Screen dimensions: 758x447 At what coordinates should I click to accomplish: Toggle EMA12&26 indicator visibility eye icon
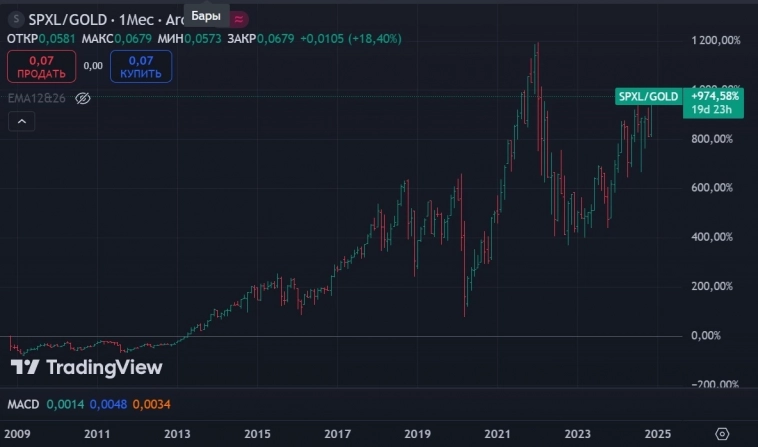[83, 99]
